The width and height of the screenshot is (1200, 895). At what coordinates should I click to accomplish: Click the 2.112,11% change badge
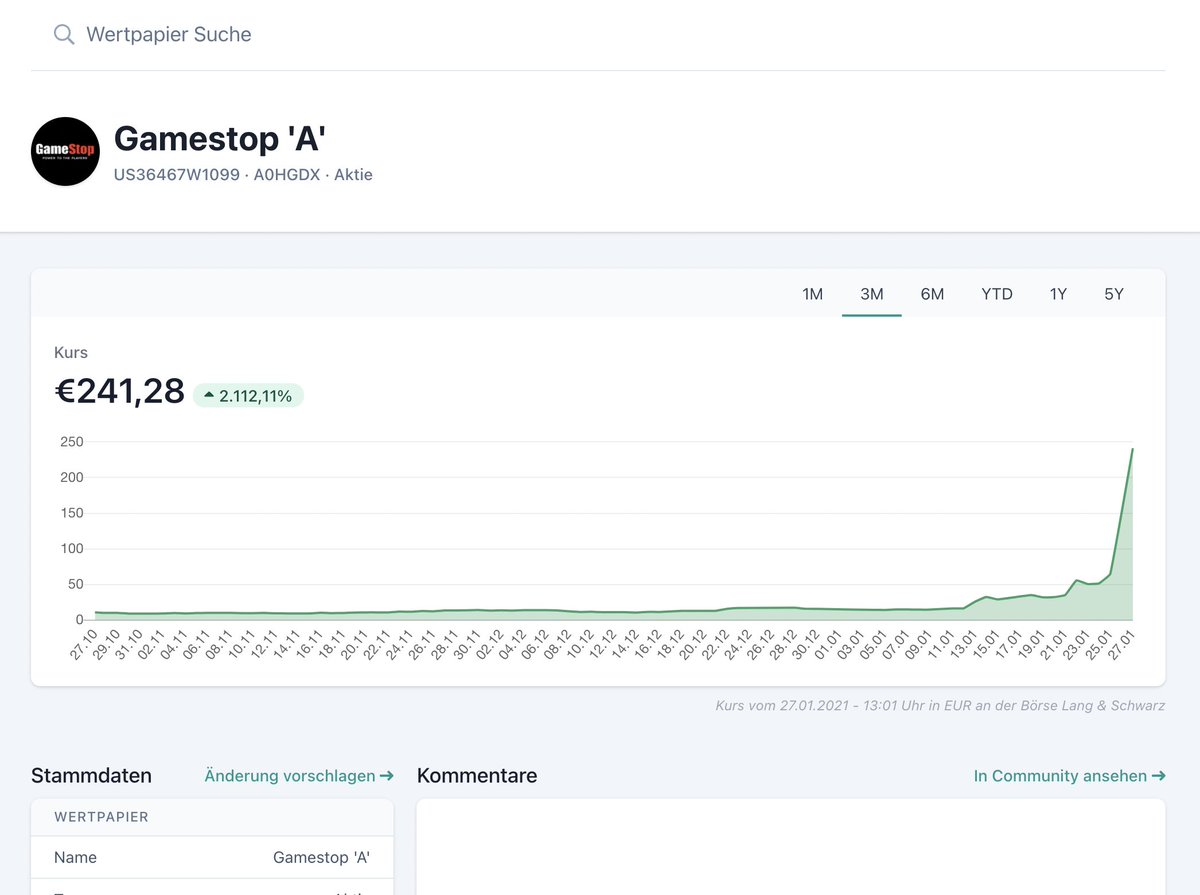coord(248,396)
